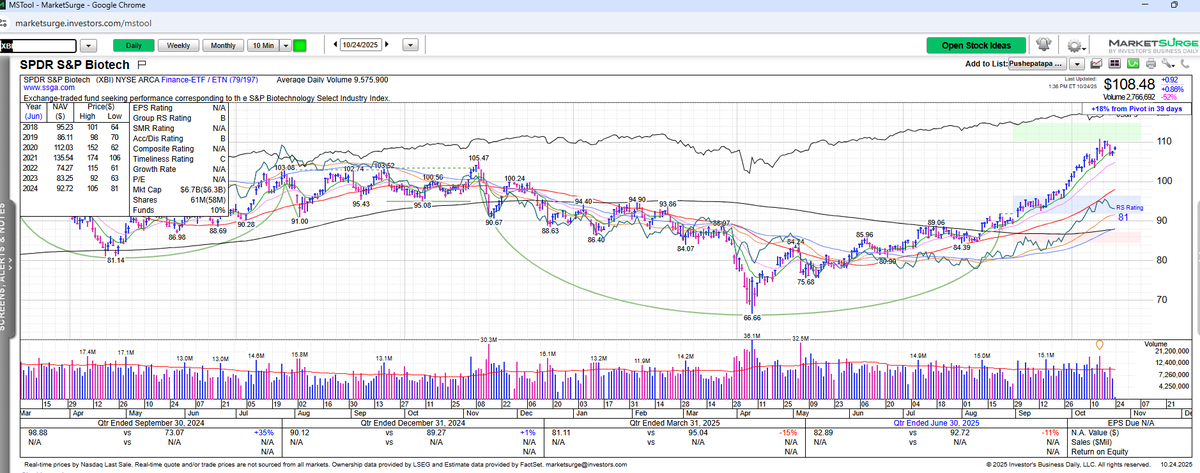Select the 10 Min intraday interval
Viewport: 1200px width, 473px height.
point(263,45)
